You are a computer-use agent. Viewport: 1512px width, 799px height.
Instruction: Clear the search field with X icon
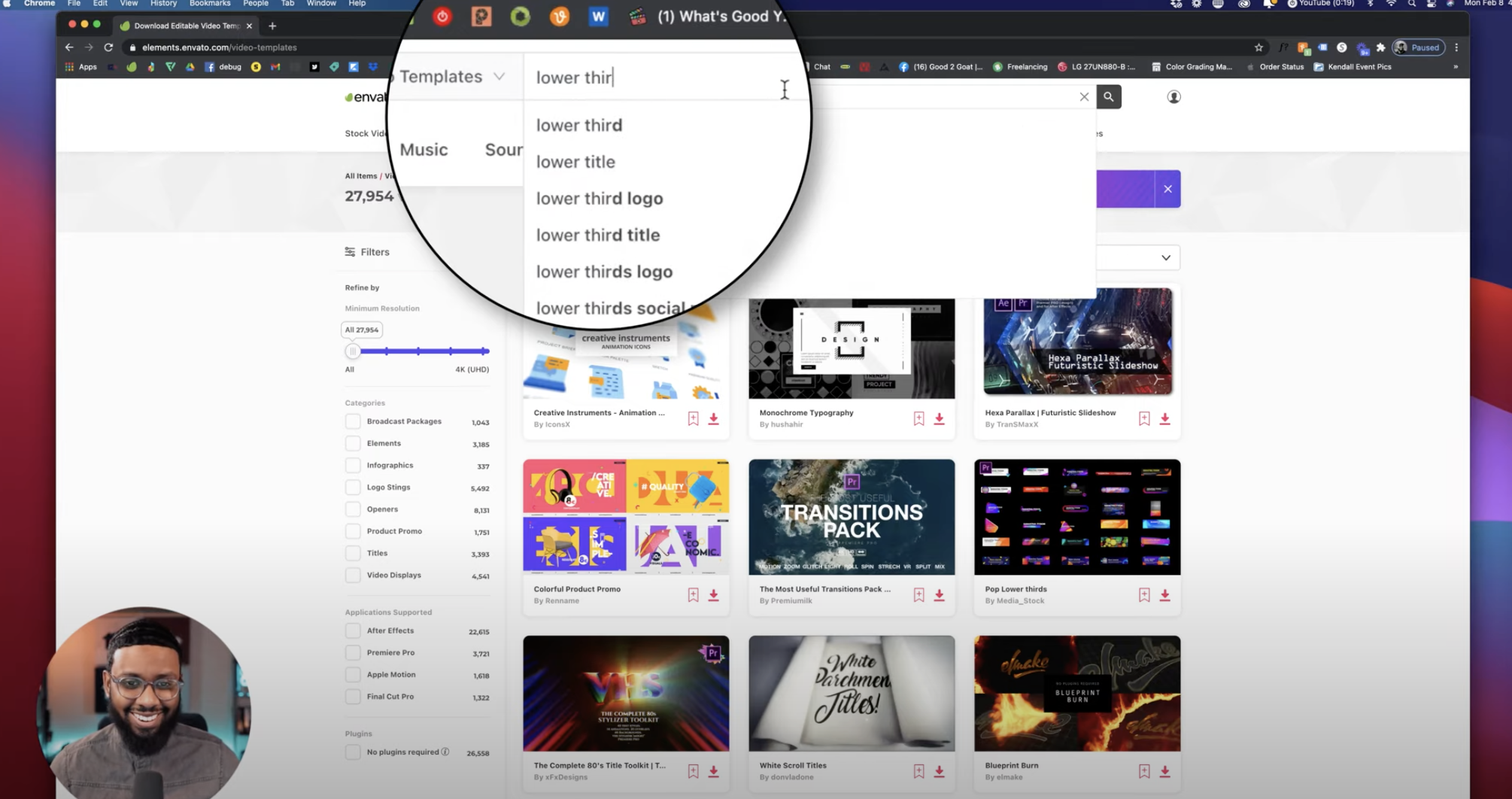click(1084, 96)
